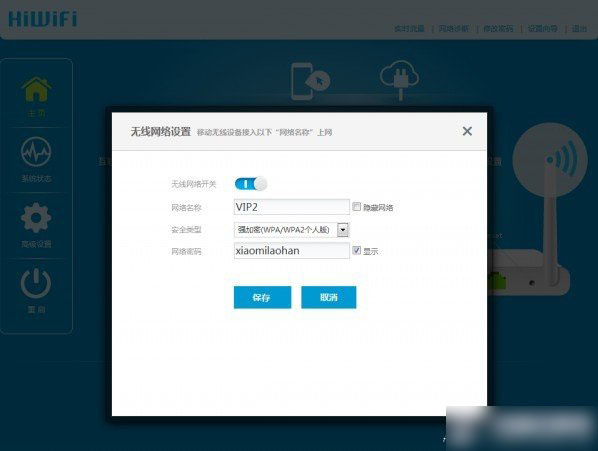Click the 取消 button
598x451 pixels.
tap(328, 297)
